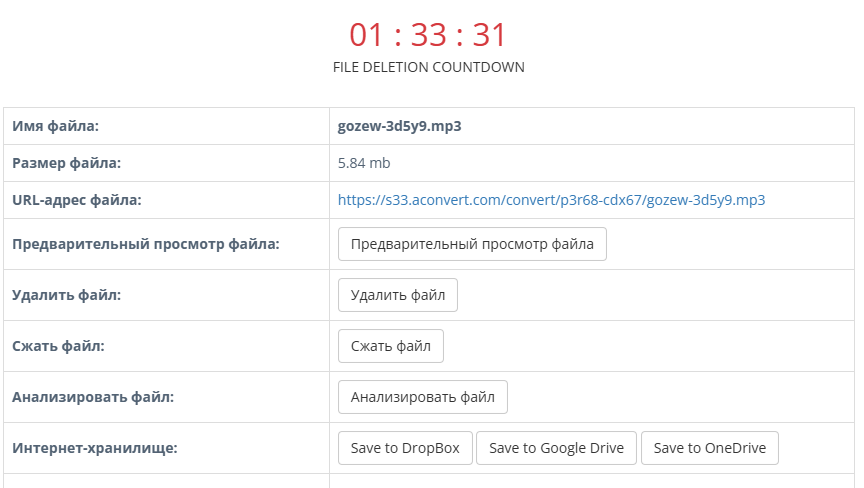Screen dimensions: 864x488
Task: Click the Сжать файл button
Action: [390, 346]
